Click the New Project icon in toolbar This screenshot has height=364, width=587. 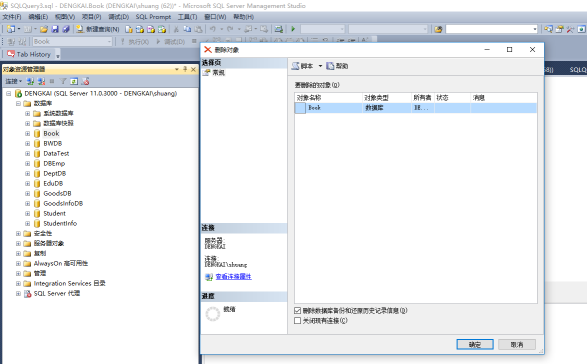click(11, 29)
